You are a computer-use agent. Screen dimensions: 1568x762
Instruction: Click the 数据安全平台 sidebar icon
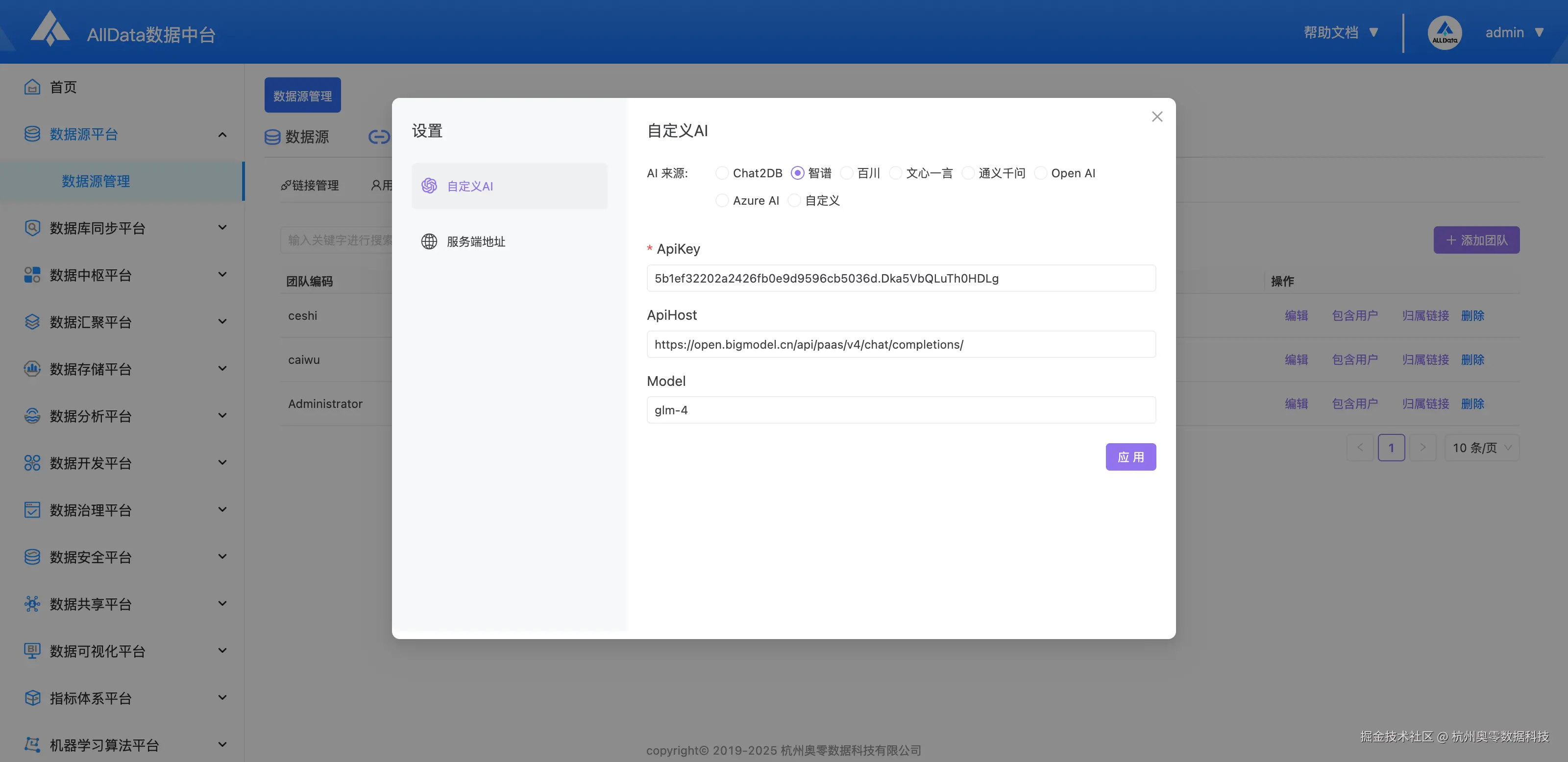(32, 557)
